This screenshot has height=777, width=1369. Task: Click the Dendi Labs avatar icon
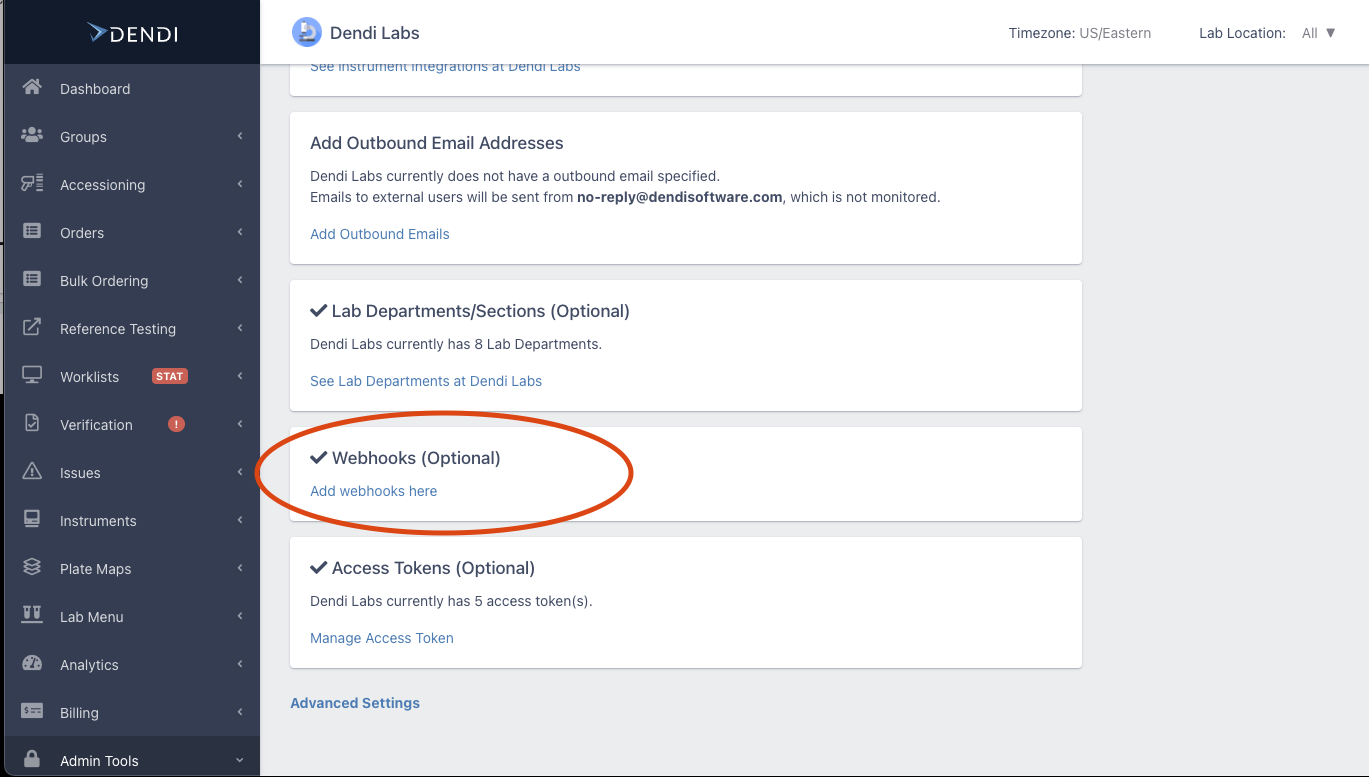305,32
